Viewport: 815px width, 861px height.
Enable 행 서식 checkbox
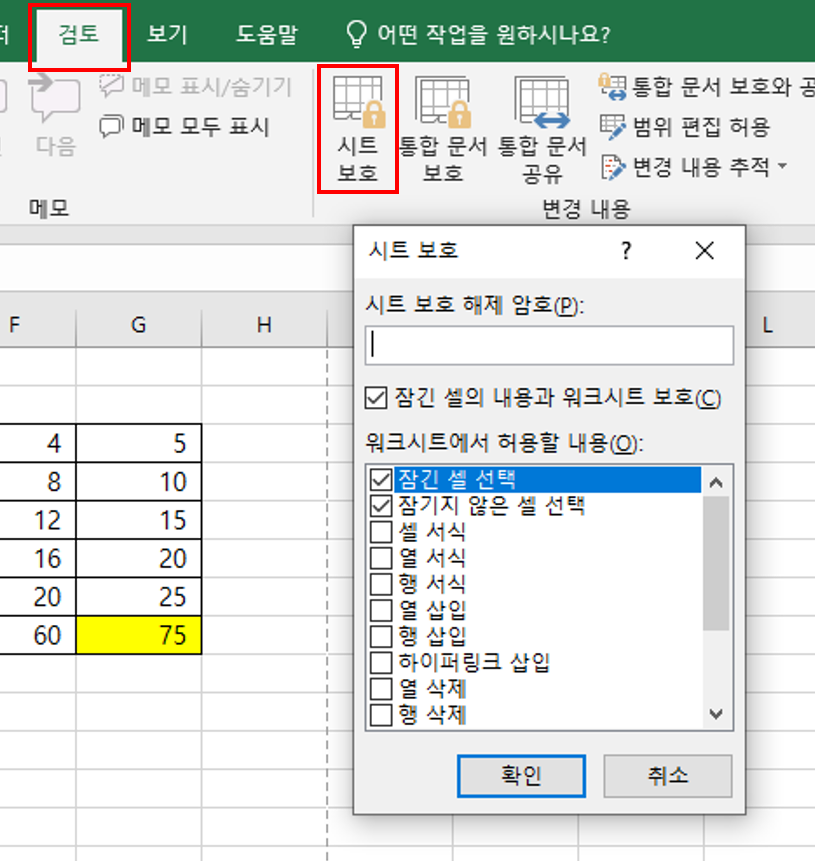[x=381, y=584]
